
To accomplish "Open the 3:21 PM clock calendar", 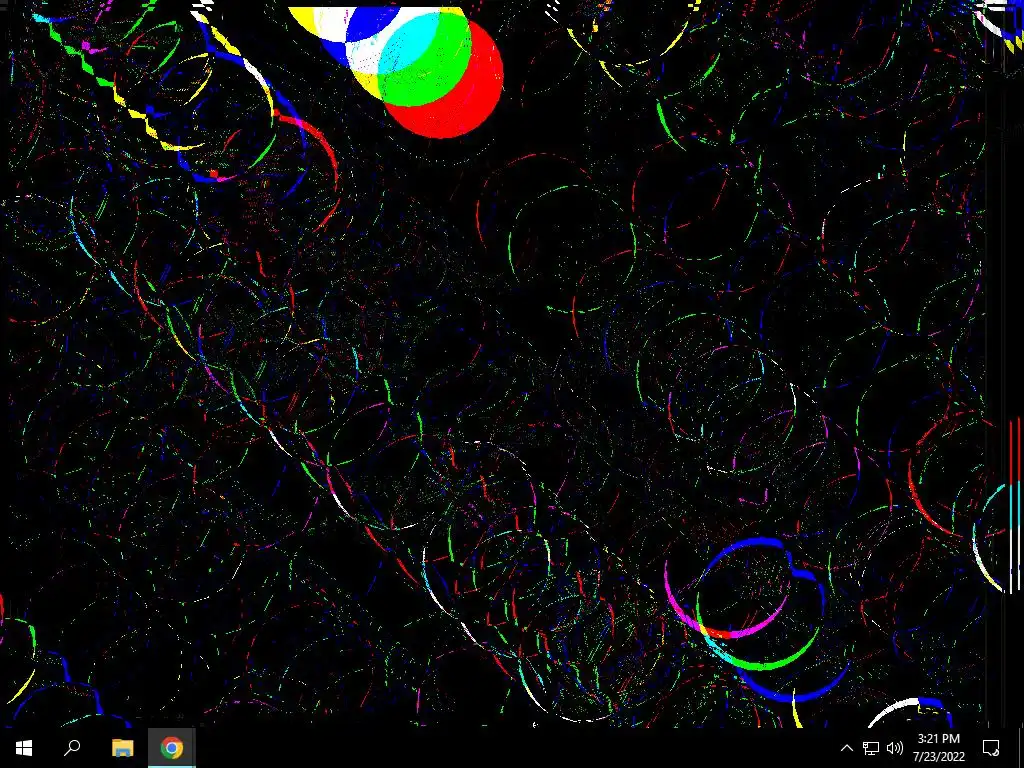I will click(938, 748).
